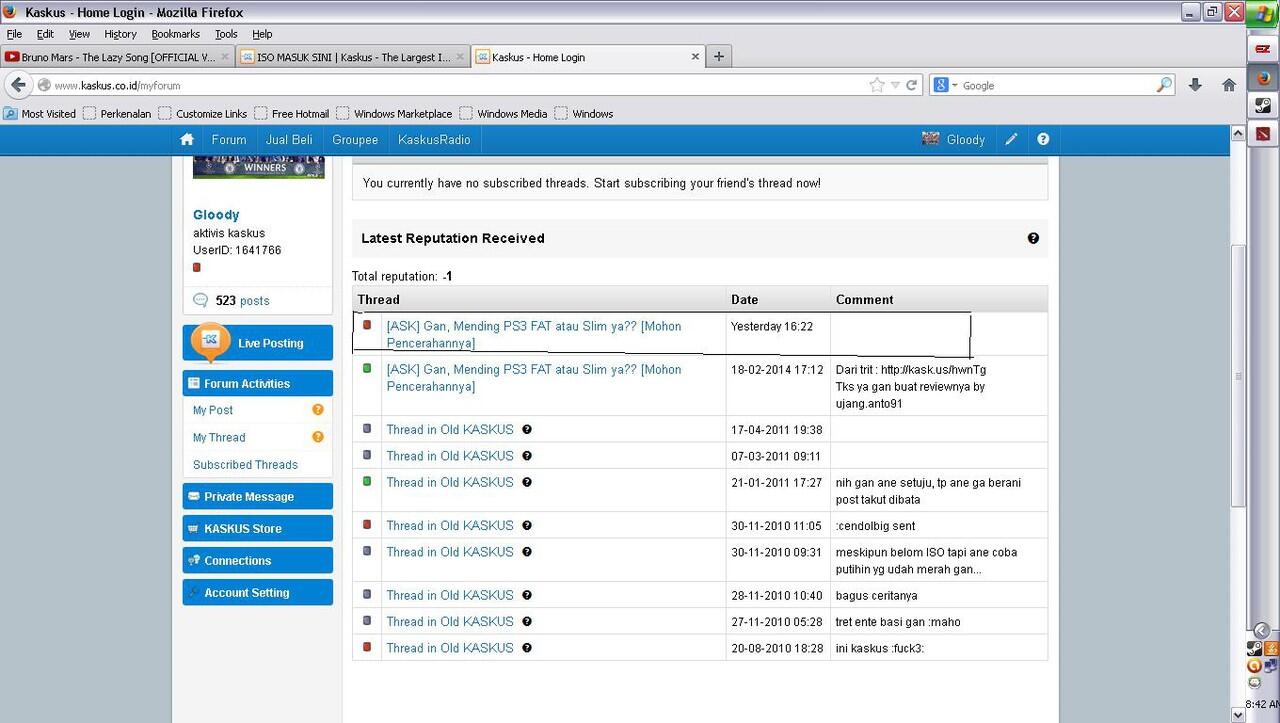Open the File menu
1280x723 pixels.
(14, 34)
